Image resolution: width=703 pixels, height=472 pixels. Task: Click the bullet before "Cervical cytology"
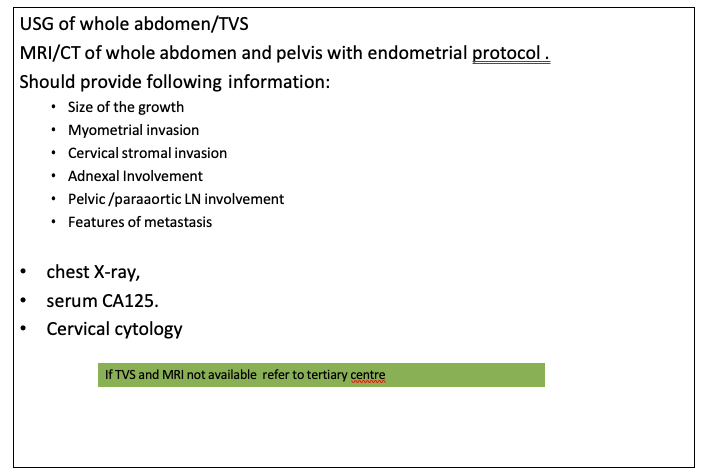pos(22,329)
